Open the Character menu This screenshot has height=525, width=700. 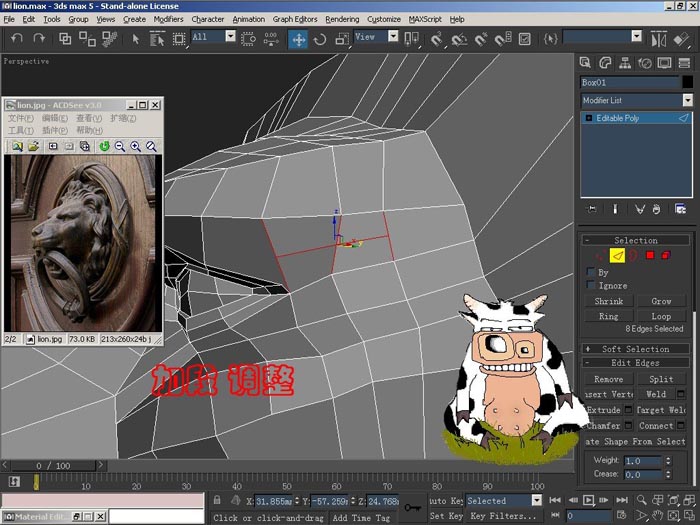pyautogui.click(x=208, y=19)
